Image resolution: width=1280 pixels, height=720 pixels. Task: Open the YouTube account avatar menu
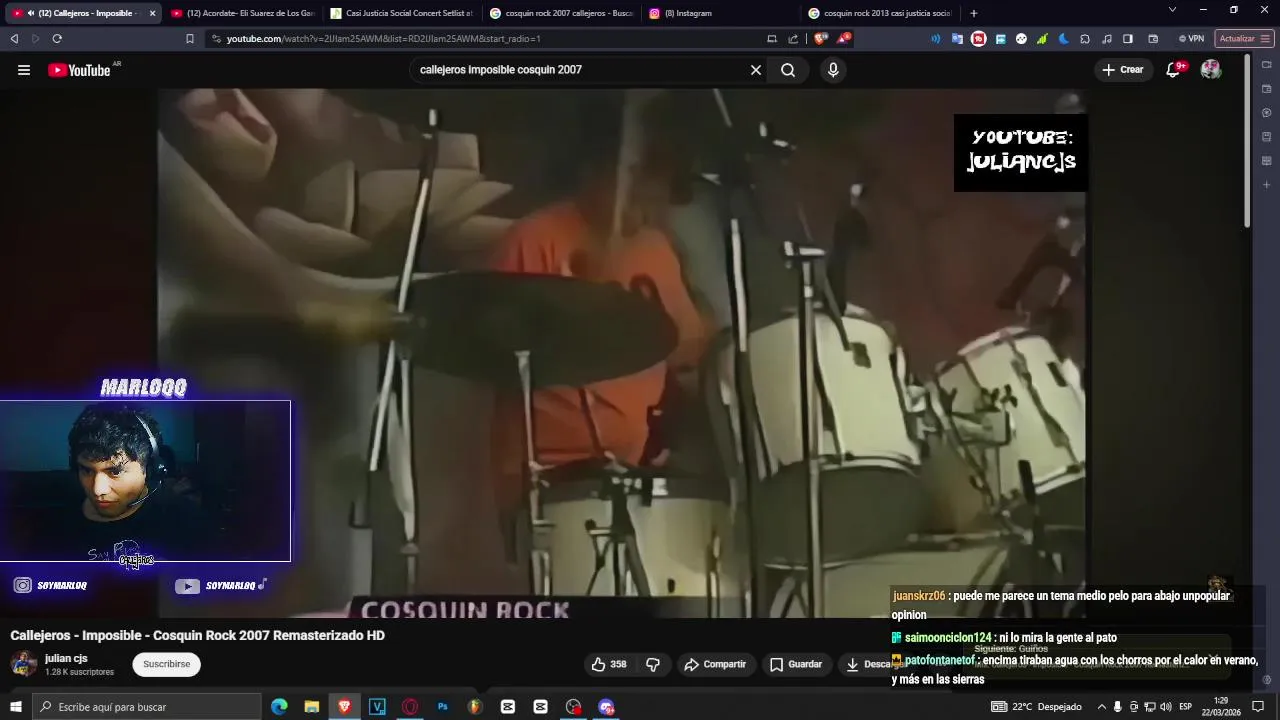tap(1211, 70)
